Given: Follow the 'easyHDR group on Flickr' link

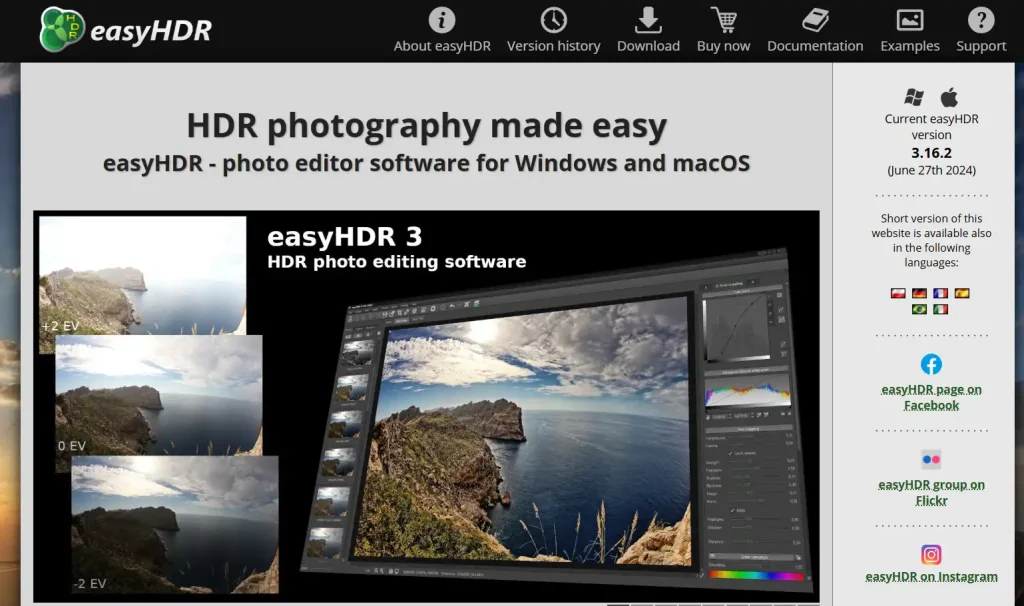Looking at the screenshot, I should tap(931, 492).
